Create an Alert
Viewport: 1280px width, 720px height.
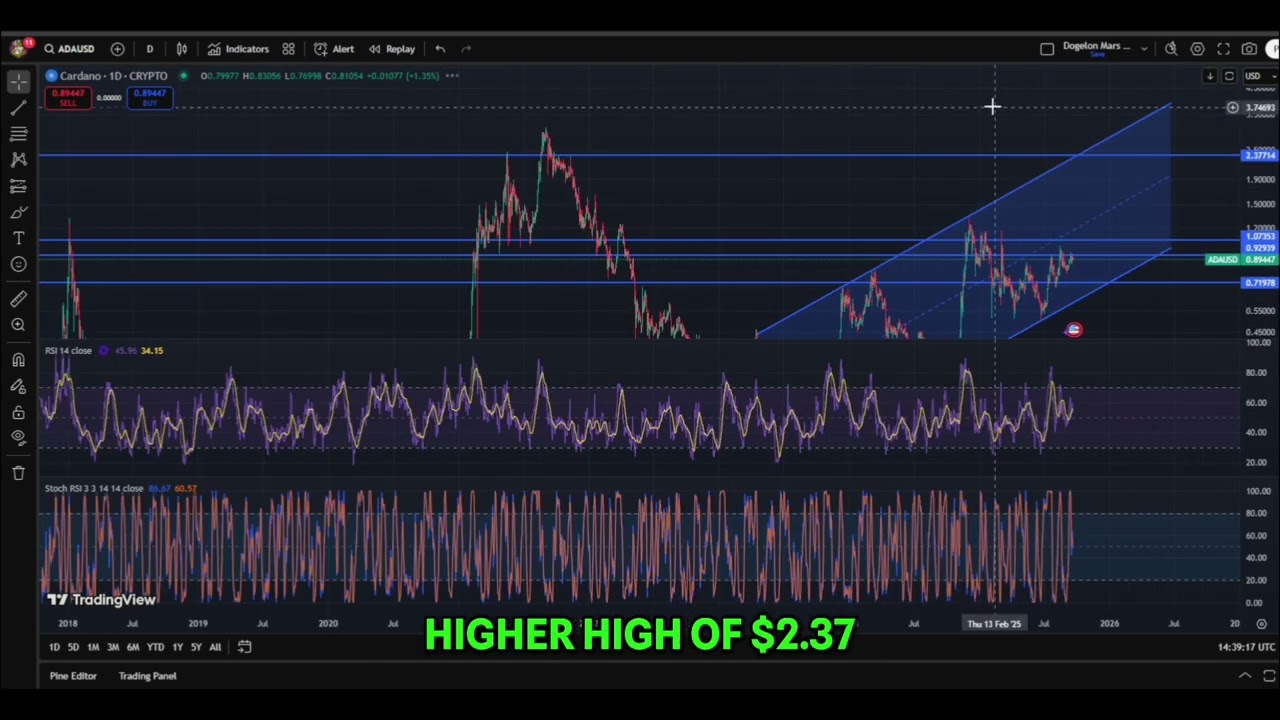pyautogui.click(x=334, y=49)
